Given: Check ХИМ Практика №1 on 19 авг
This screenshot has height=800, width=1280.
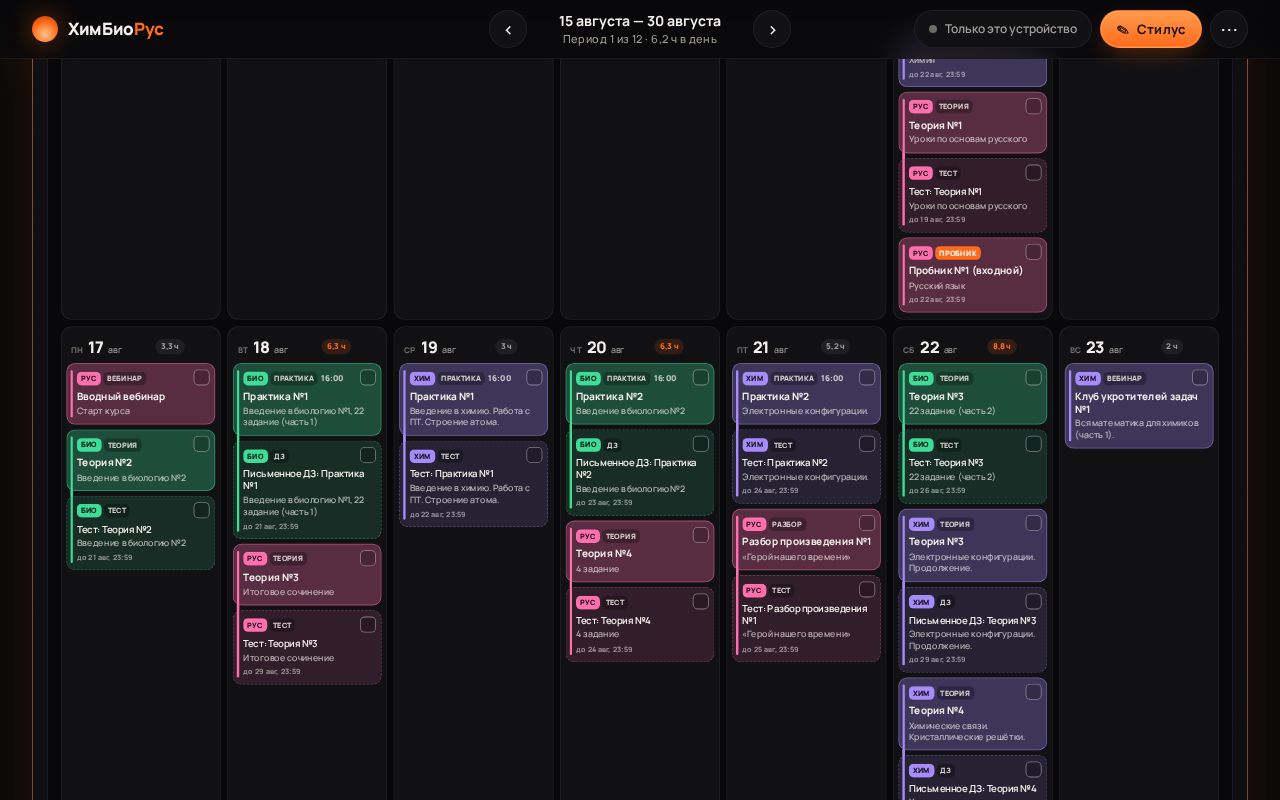Looking at the screenshot, I should 534,377.
